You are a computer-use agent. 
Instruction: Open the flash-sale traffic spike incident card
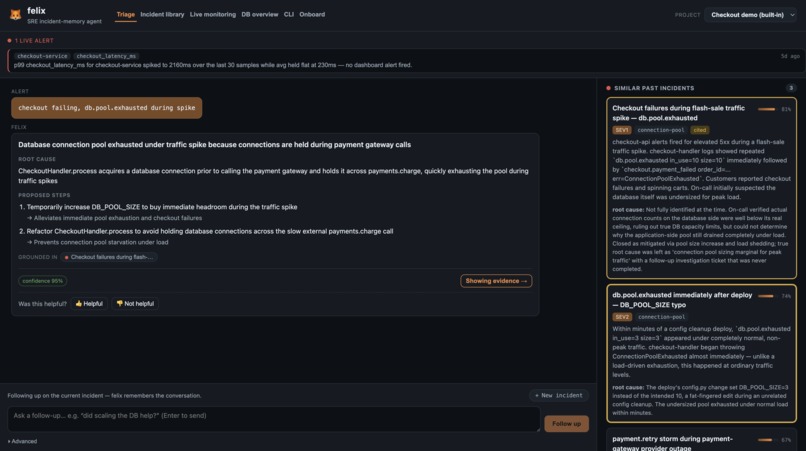click(701, 188)
